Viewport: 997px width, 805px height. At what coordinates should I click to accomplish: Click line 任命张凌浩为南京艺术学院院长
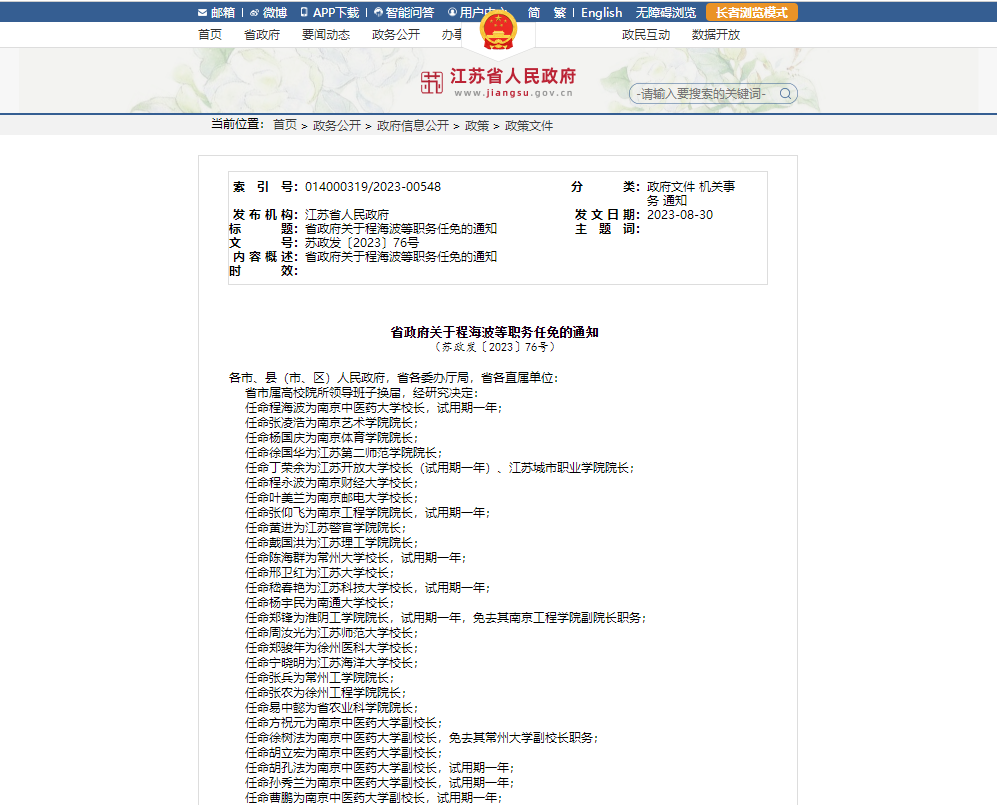(x=332, y=423)
